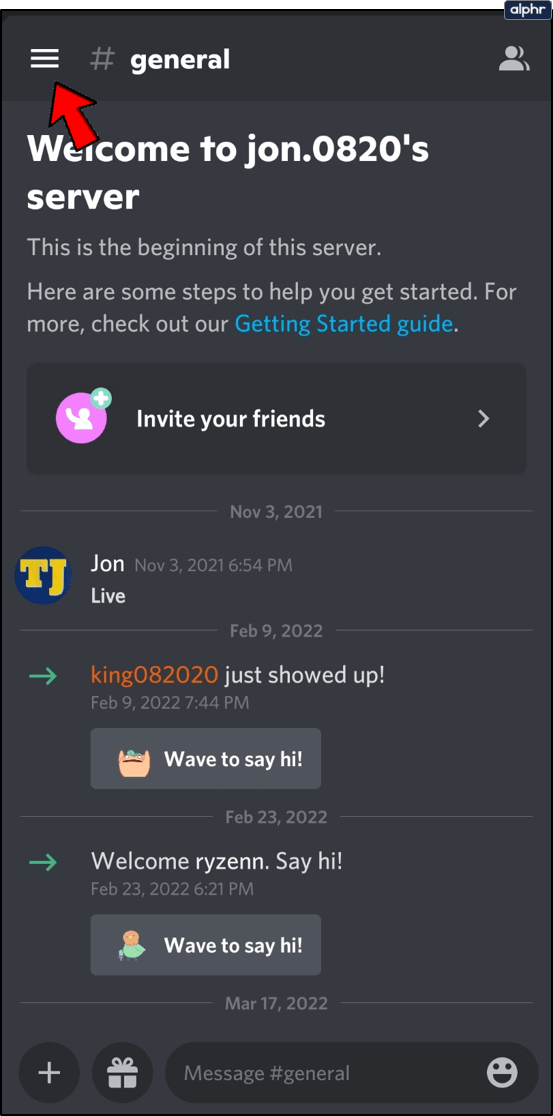Open the gift Nitro icon

(122, 1073)
